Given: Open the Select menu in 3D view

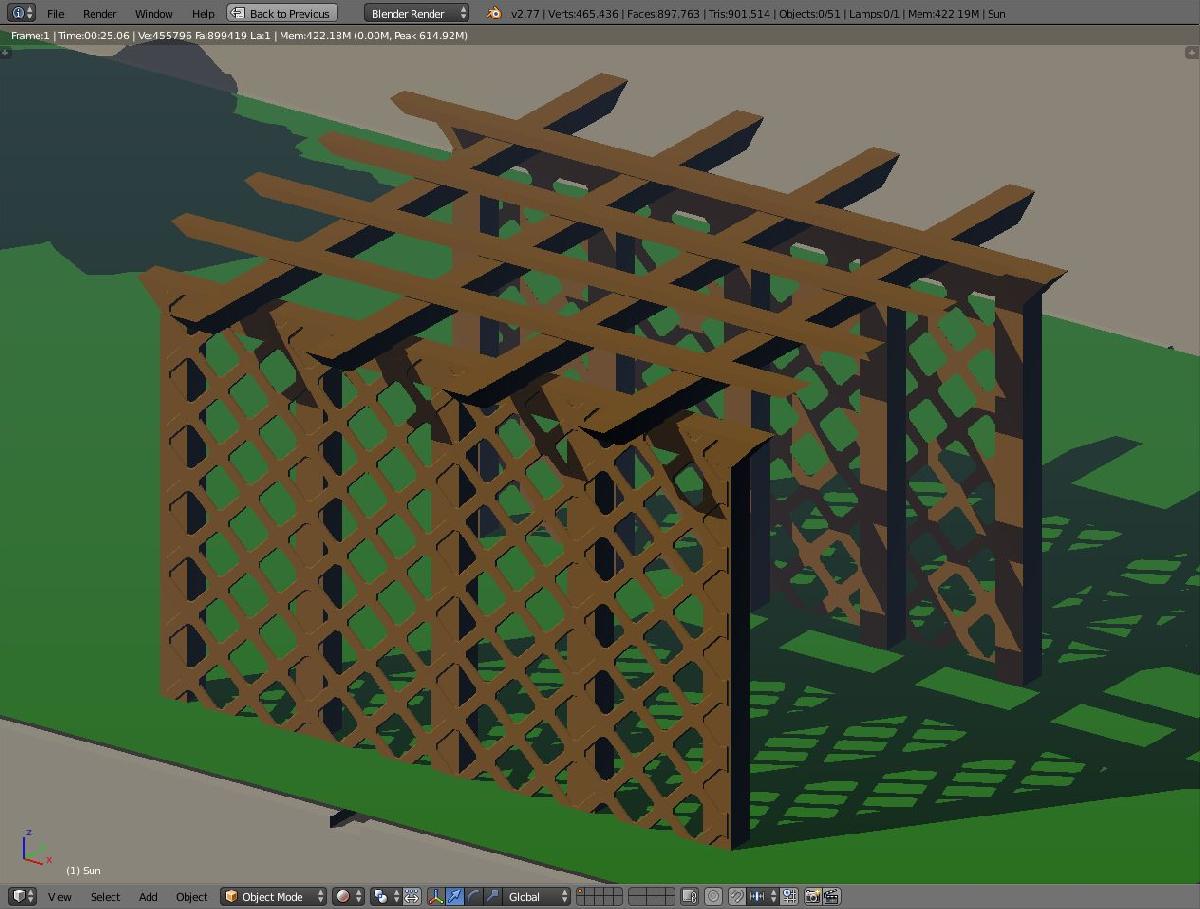Looking at the screenshot, I should coord(105,897).
